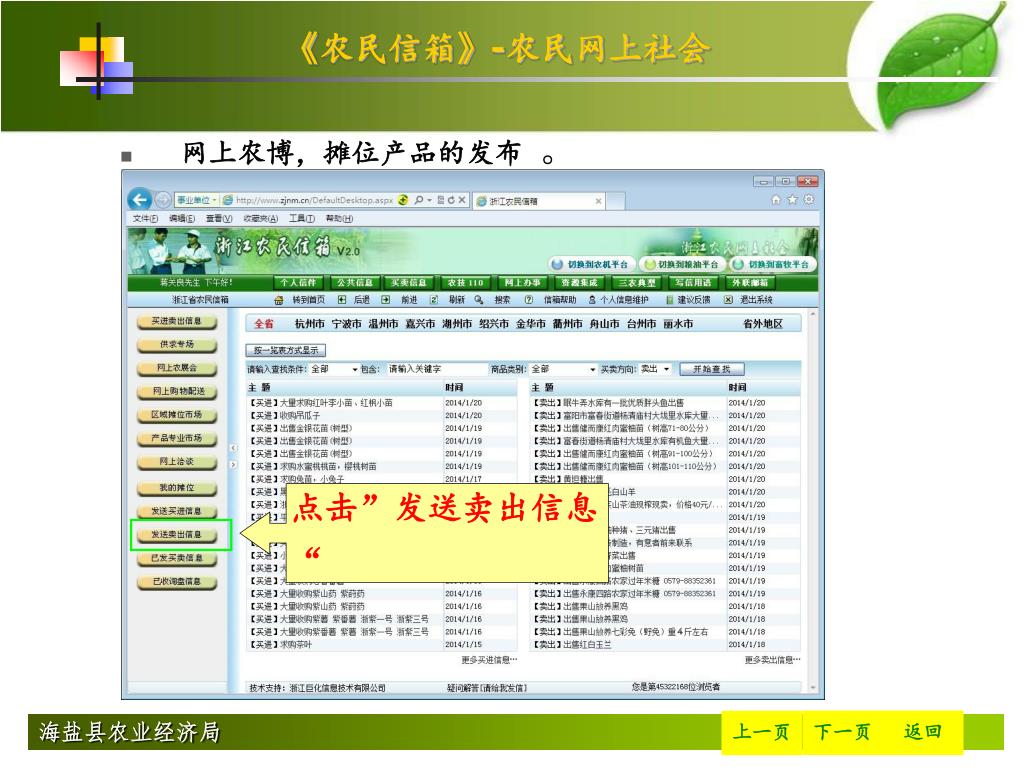The width and height of the screenshot is (1024, 768).
Task: Click the 信箱帮助 help icon
Action: coord(528,300)
